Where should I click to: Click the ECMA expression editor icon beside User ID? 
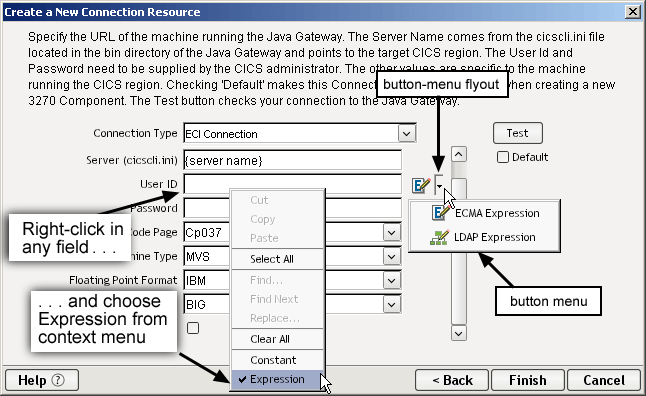(421, 185)
